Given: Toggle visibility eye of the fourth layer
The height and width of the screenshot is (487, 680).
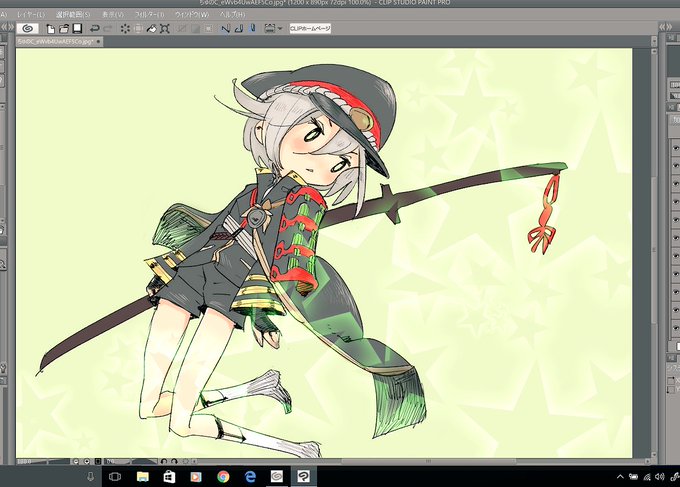Looking at the screenshot, I should pos(676,202).
